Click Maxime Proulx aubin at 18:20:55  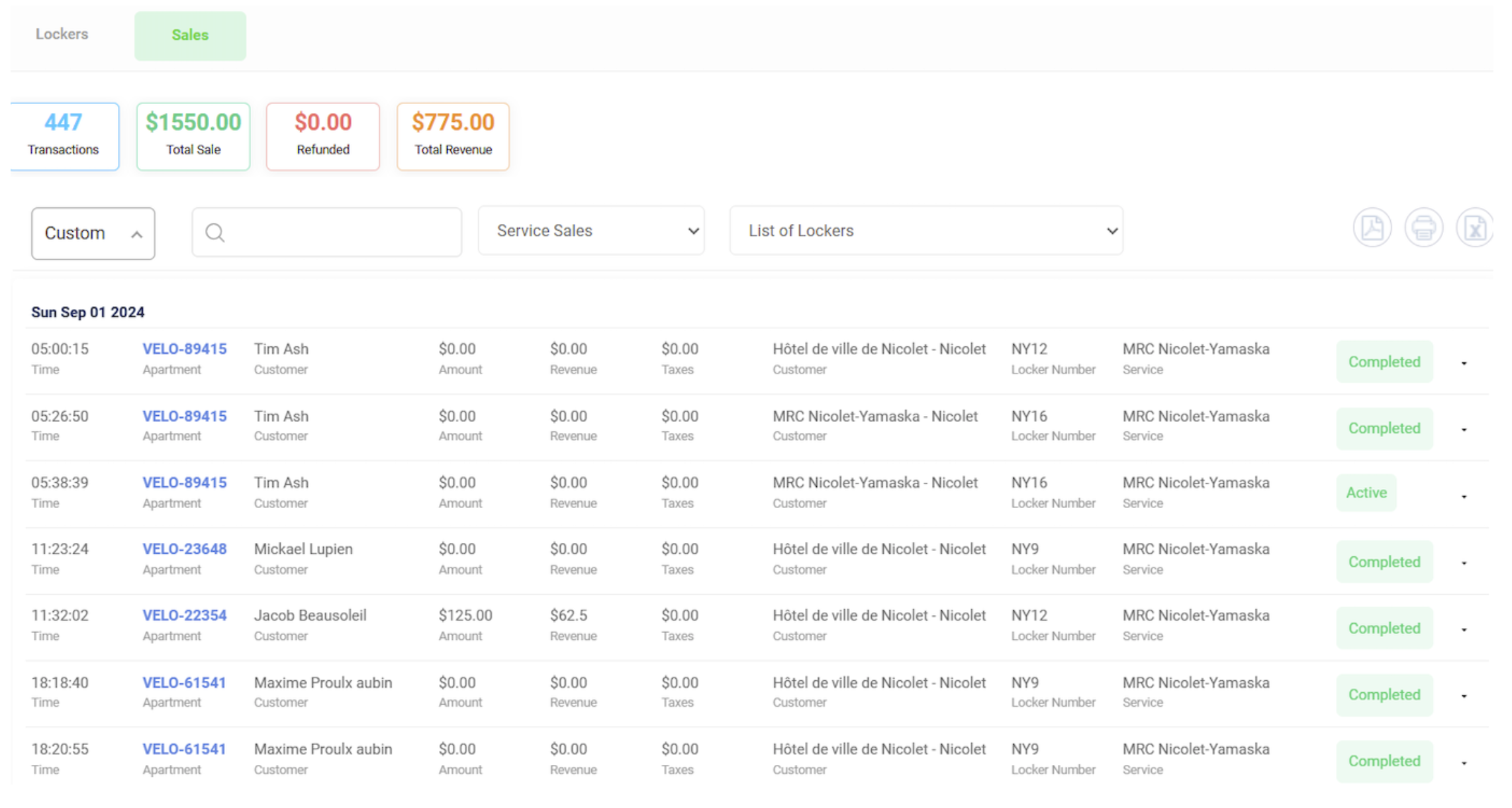(323, 749)
